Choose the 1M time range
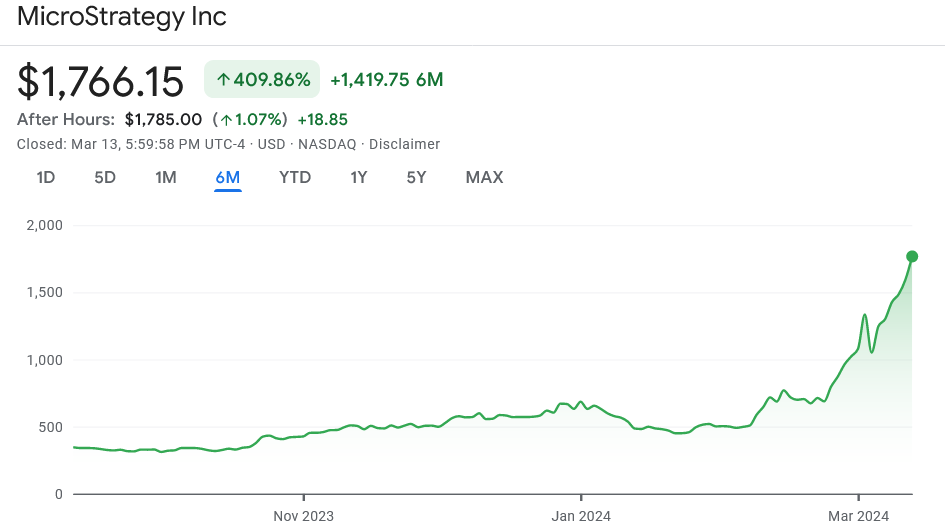The width and height of the screenshot is (945, 532). (x=166, y=178)
